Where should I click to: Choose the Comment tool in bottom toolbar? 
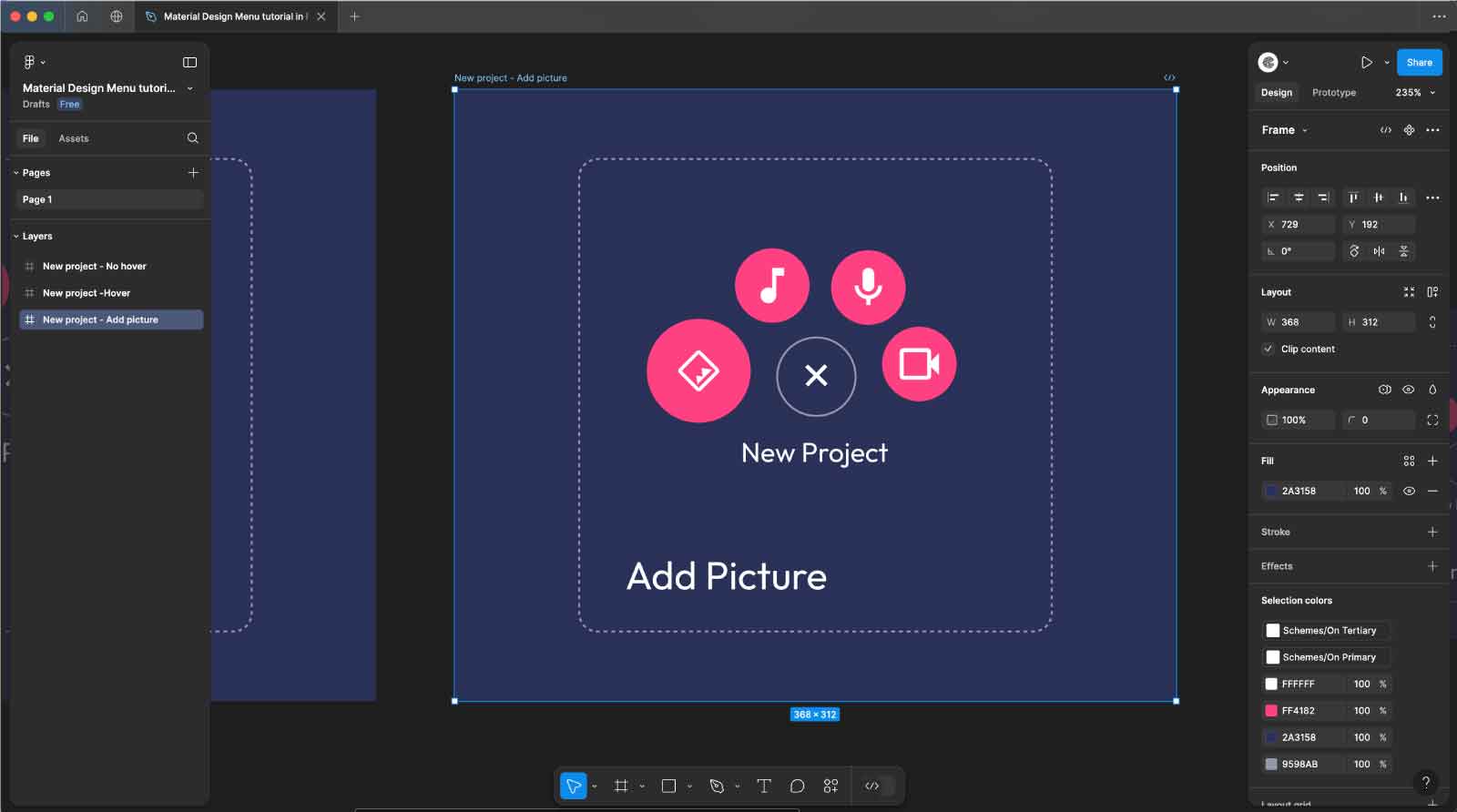click(x=797, y=787)
